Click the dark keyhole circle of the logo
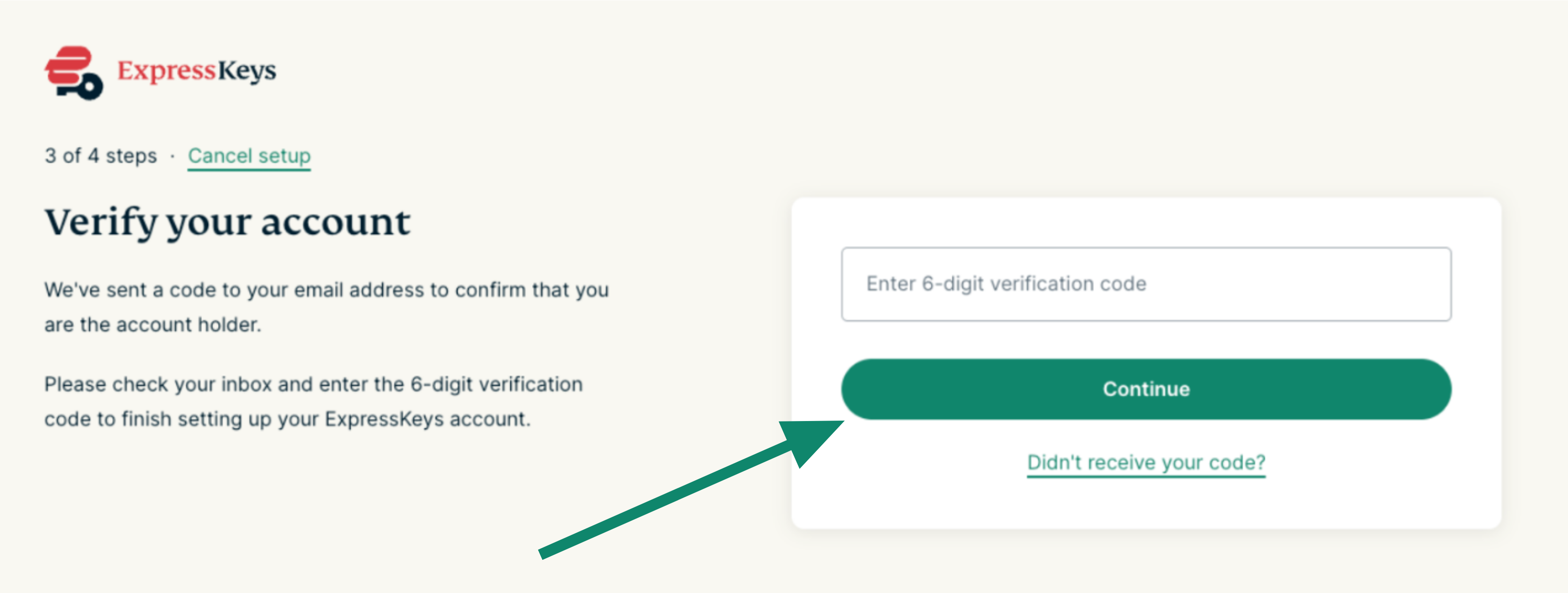The height and width of the screenshot is (593, 1568). tap(90, 87)
